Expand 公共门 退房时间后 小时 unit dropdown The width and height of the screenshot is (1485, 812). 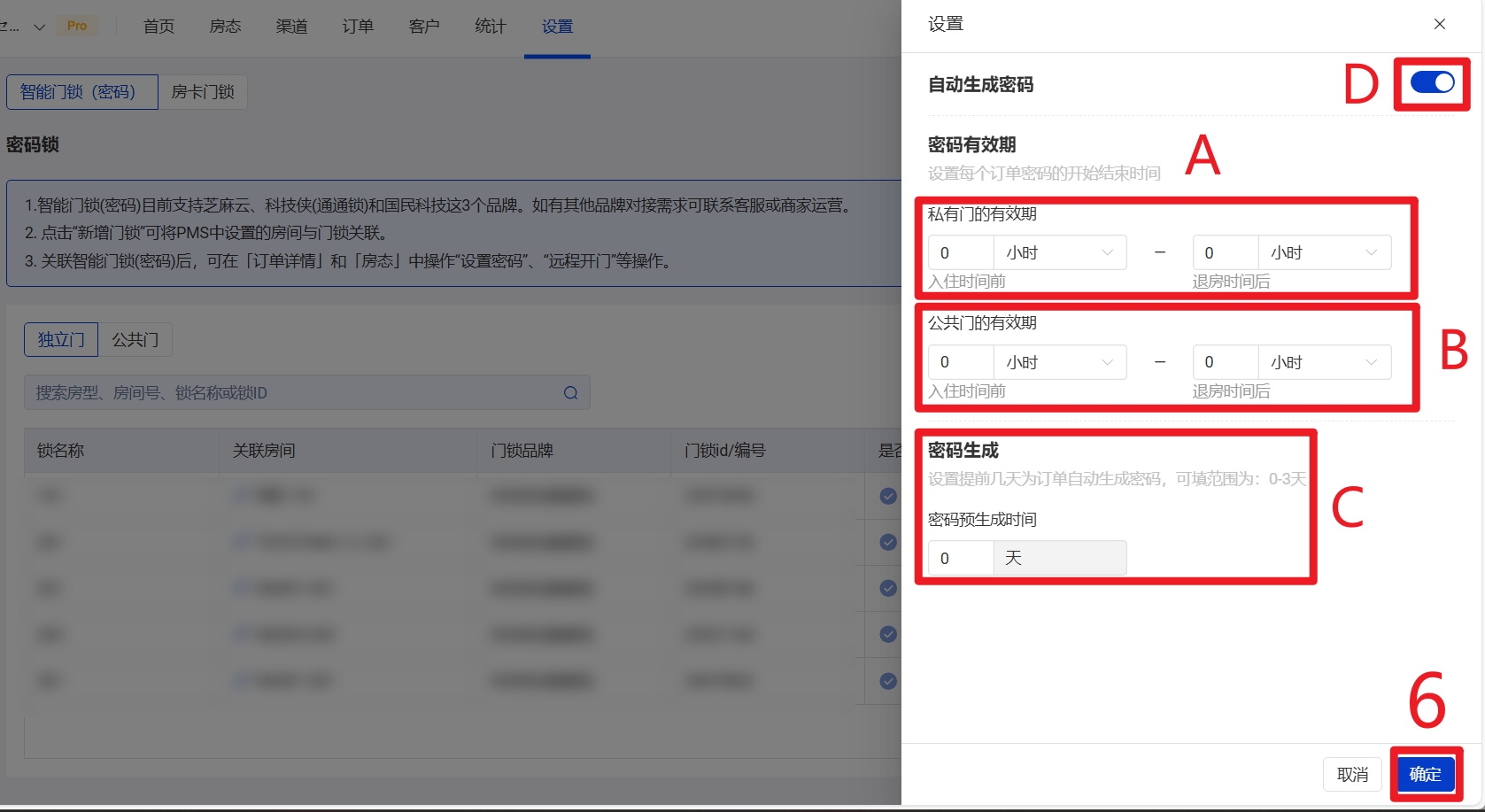(x=1325, y=362)
